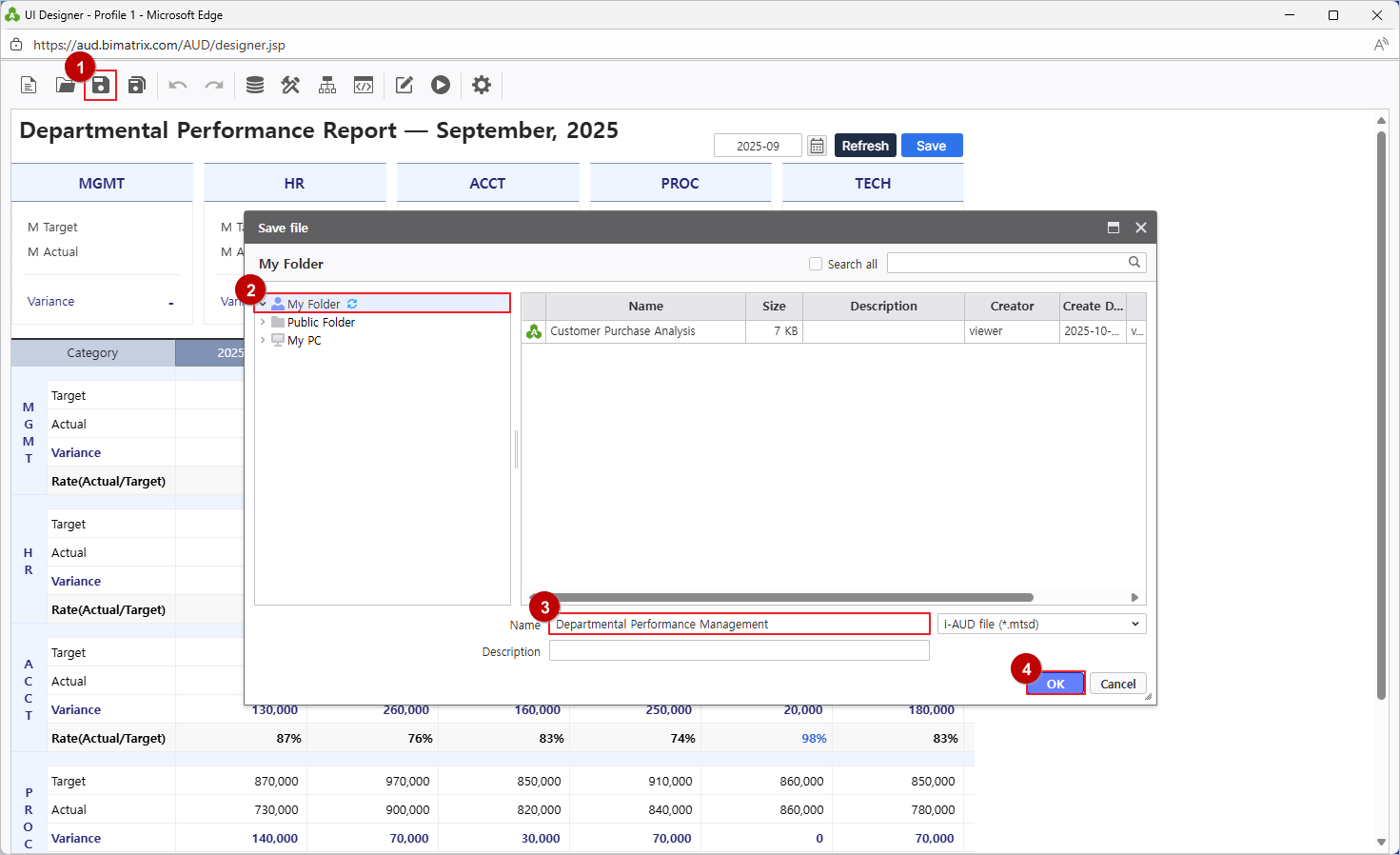
Task: Open the calendar date picker icon
Action: 817,146
